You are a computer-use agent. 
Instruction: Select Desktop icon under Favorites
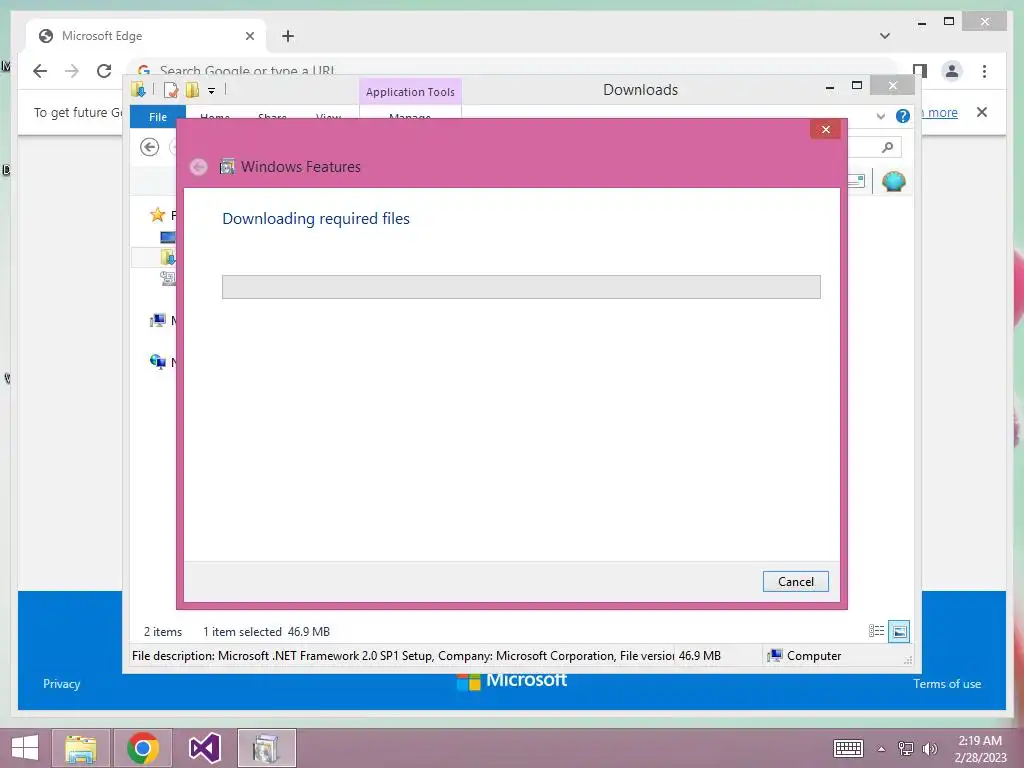click(x=167, y=236)
